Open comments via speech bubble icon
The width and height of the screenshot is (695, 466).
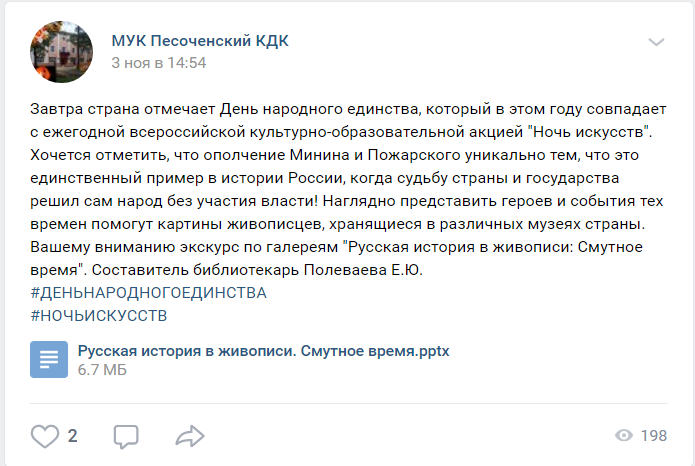[x=126, y=436]
